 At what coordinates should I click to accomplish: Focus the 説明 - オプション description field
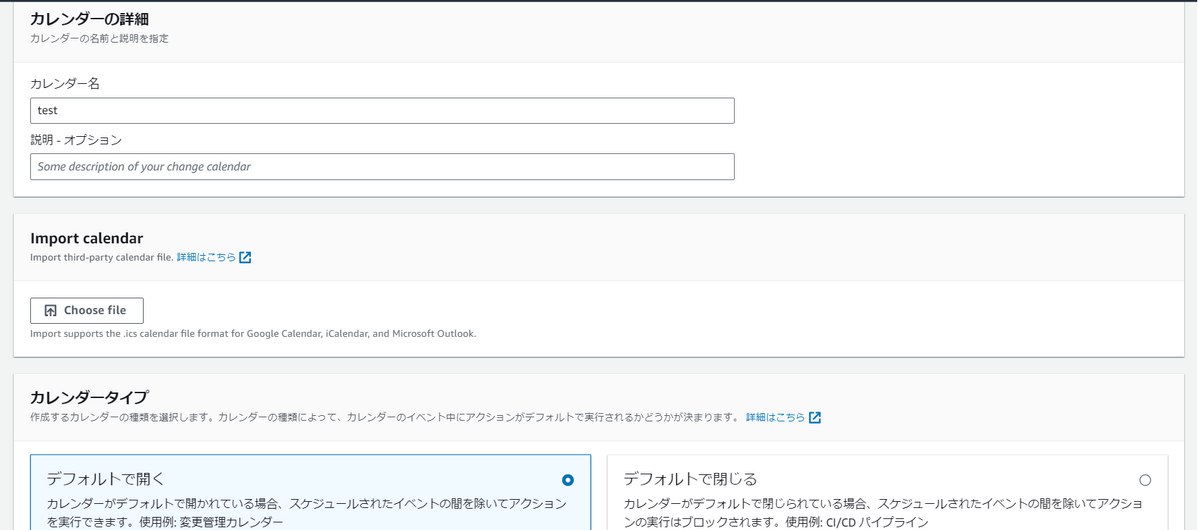(x=382, y=167)
